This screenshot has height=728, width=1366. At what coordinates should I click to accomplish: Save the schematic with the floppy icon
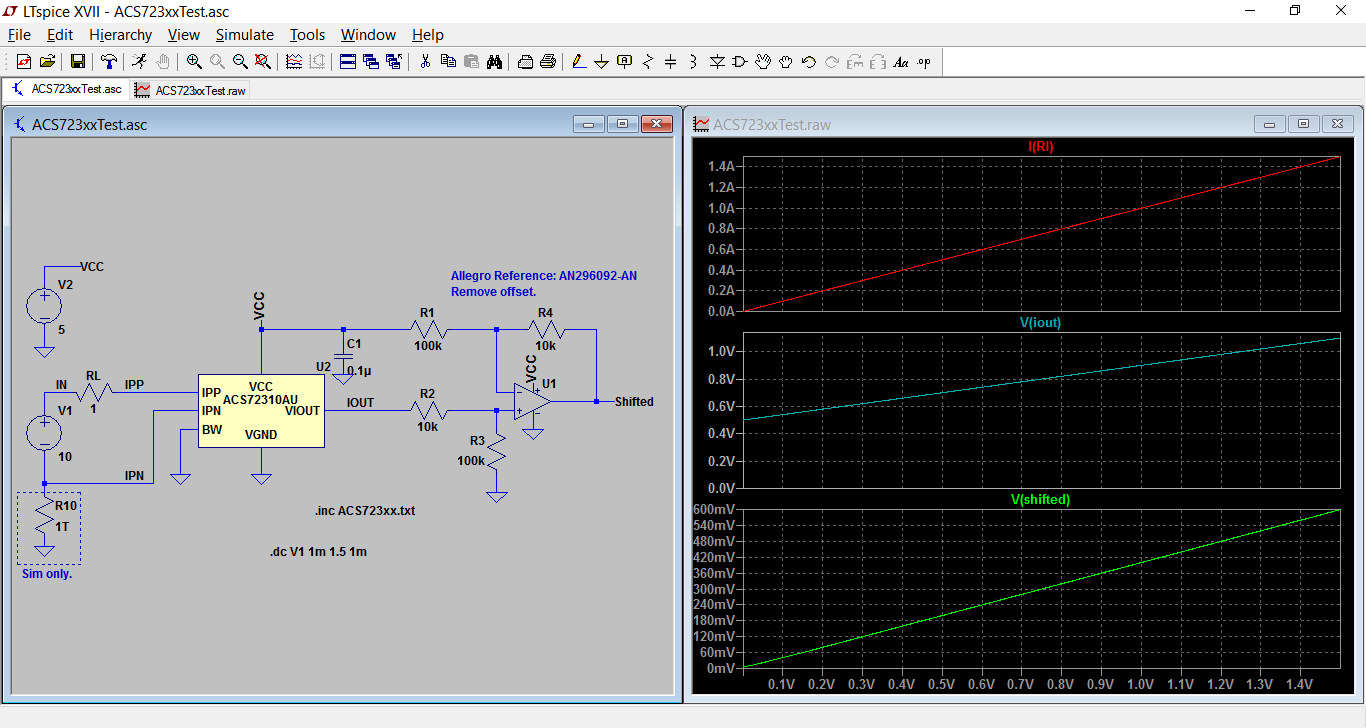pos(78,62)
